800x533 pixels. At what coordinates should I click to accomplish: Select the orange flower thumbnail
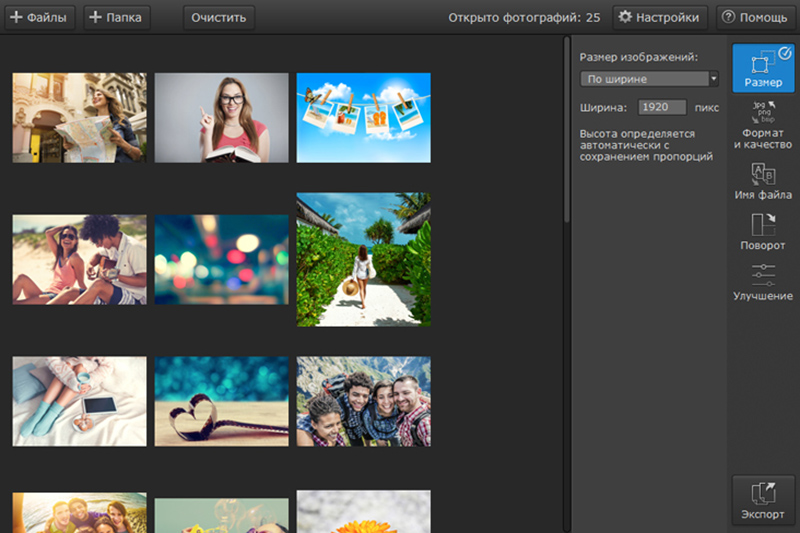(x=363, y=512)
